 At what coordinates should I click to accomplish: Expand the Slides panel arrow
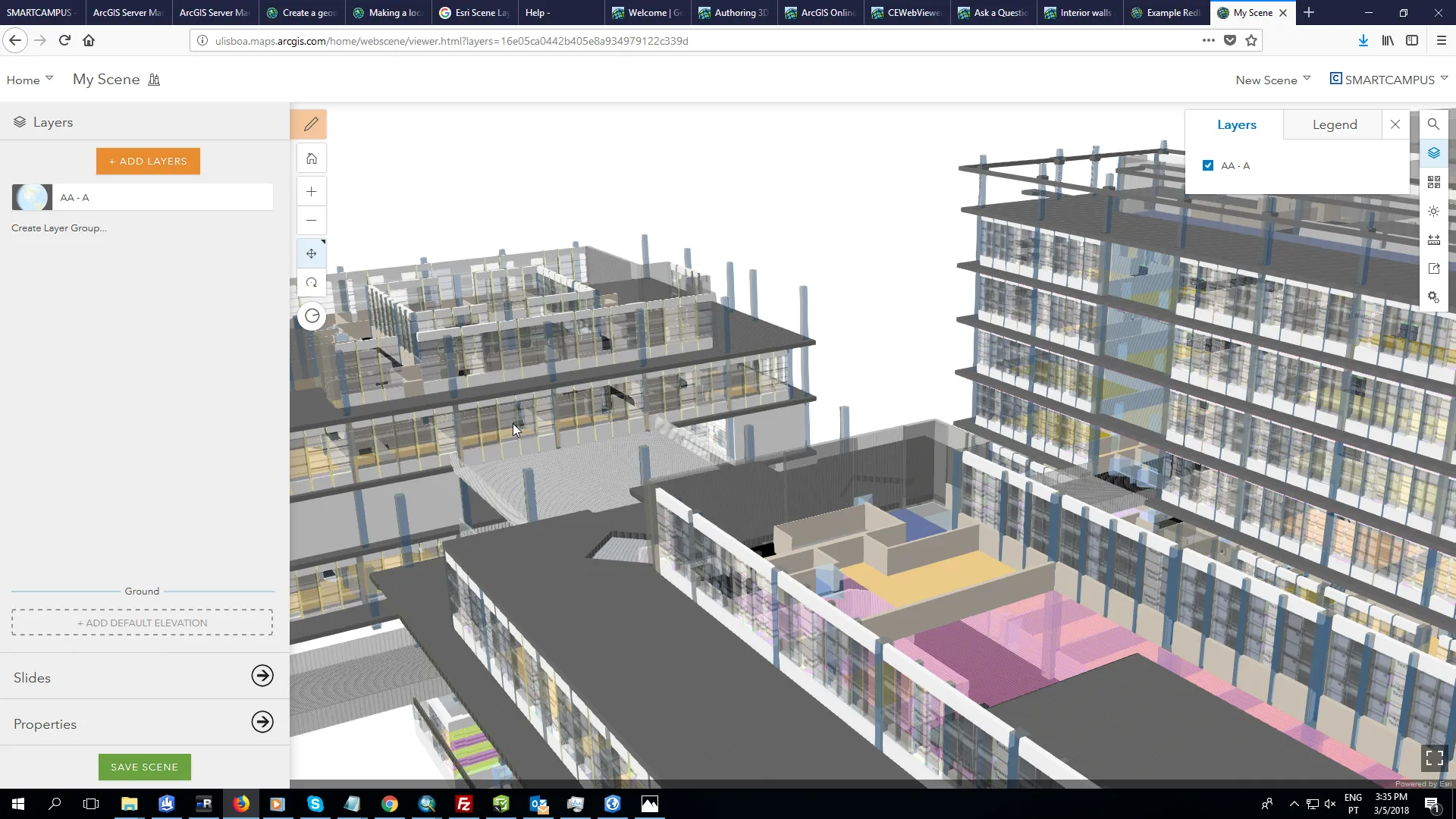(x=262, y=676)
